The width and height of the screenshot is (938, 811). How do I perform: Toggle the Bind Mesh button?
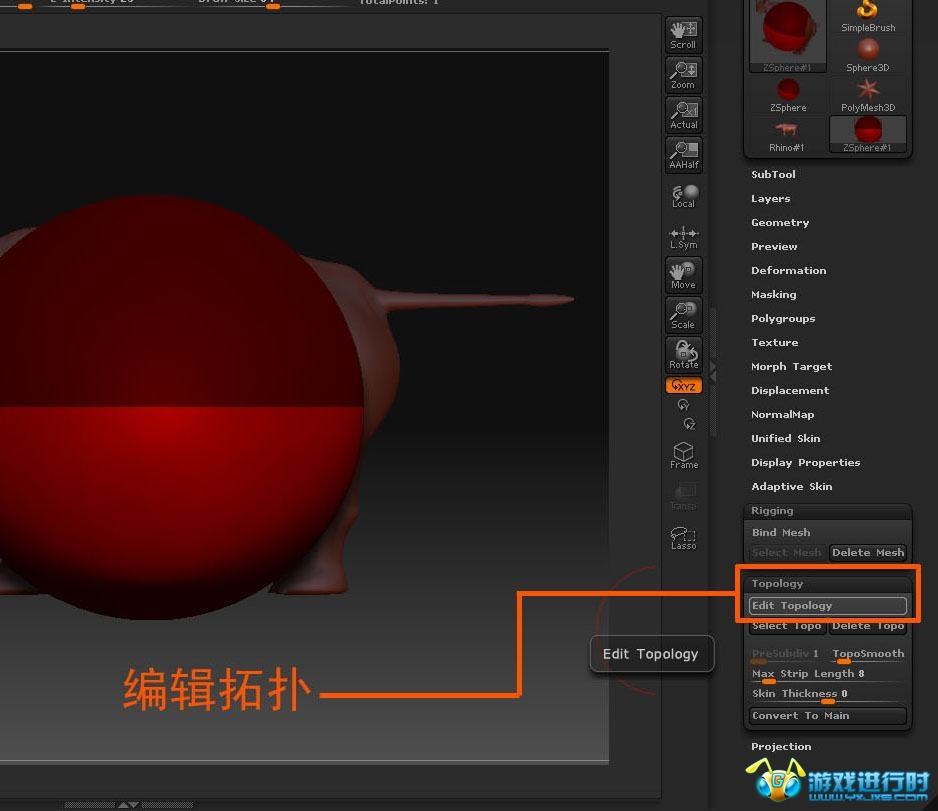coord(827,532)
